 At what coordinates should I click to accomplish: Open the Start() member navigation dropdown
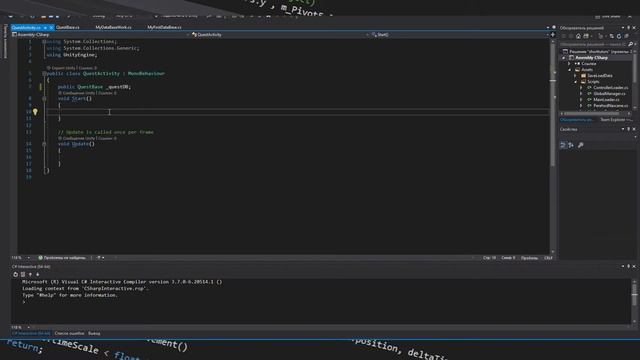(460, 35)
